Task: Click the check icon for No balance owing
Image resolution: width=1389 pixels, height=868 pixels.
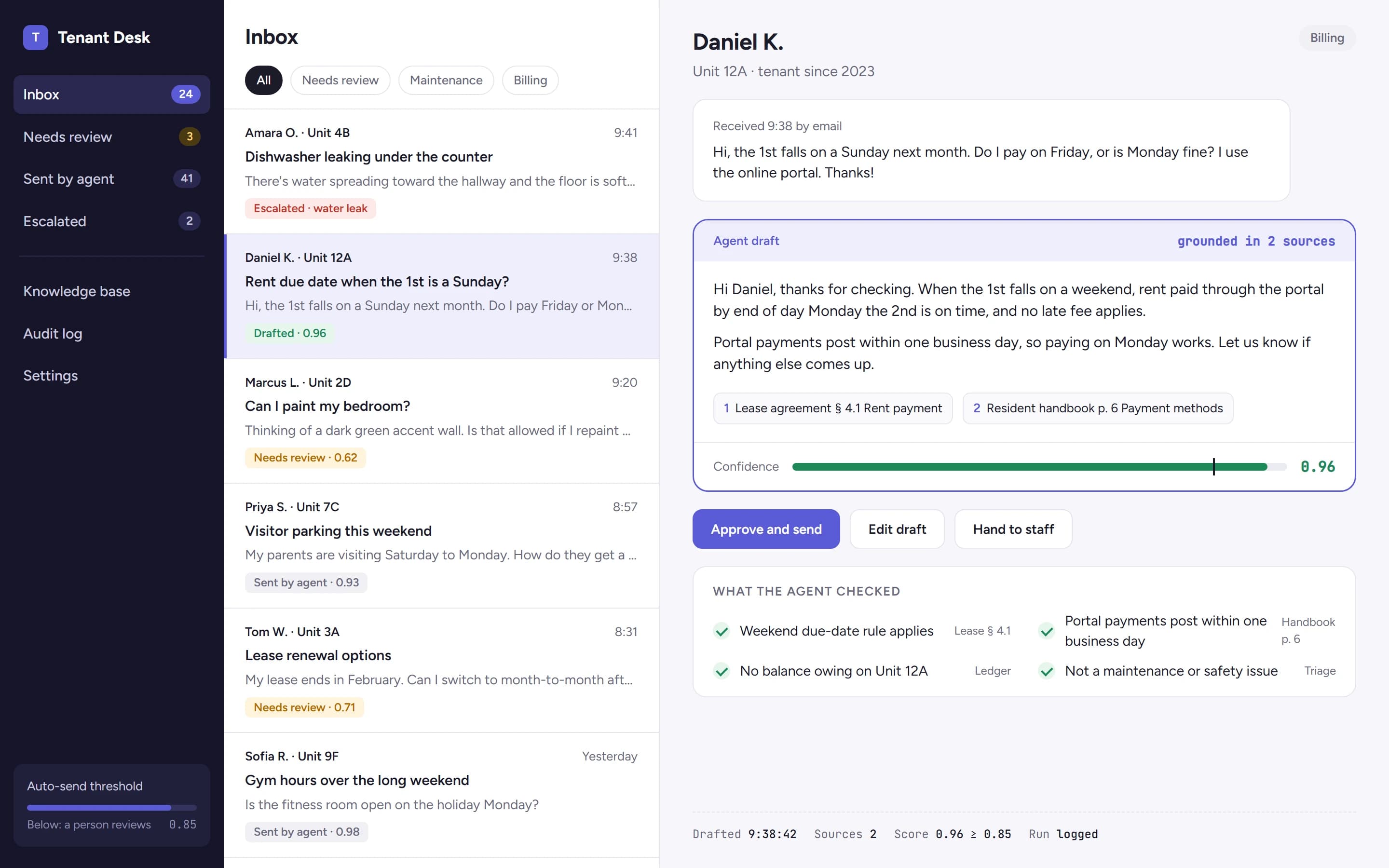Action: tap(722, 670)
